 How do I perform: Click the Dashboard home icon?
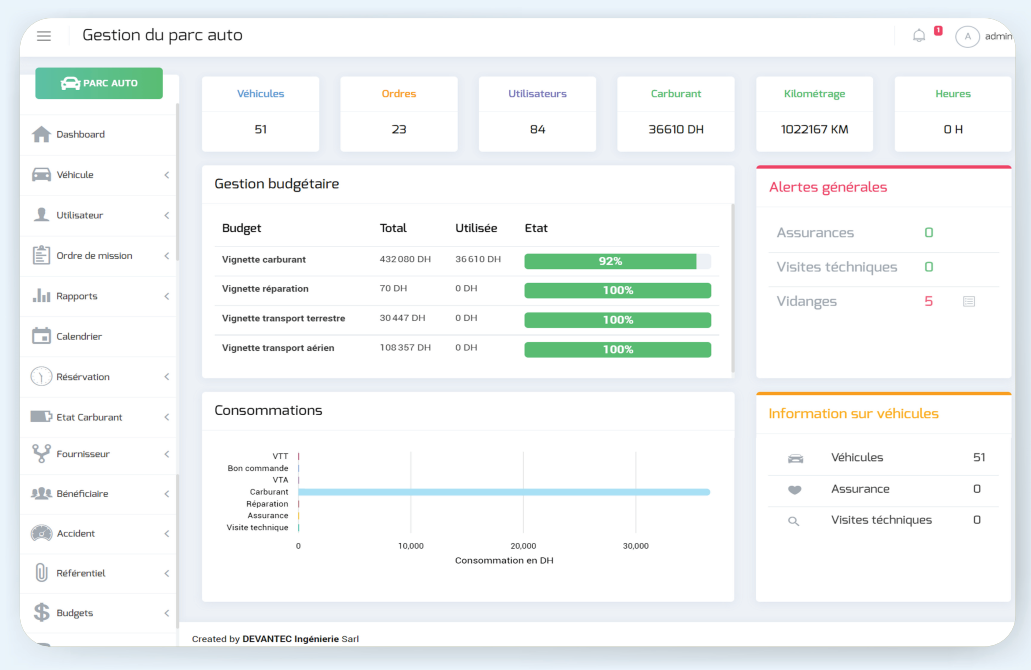pos(41,135)
